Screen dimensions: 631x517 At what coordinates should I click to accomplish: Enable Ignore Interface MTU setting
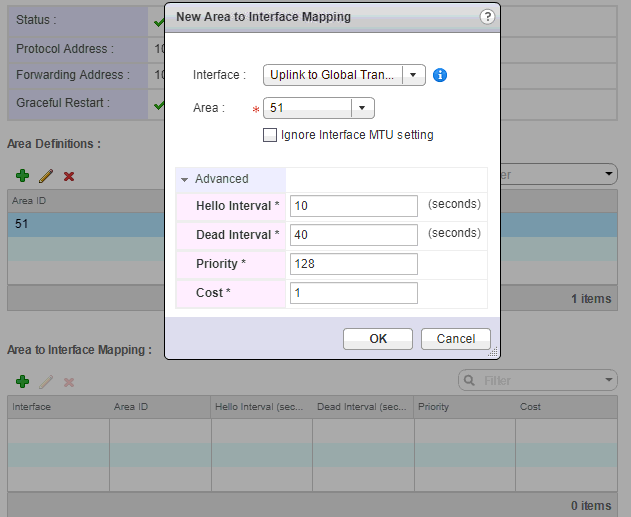270,135
